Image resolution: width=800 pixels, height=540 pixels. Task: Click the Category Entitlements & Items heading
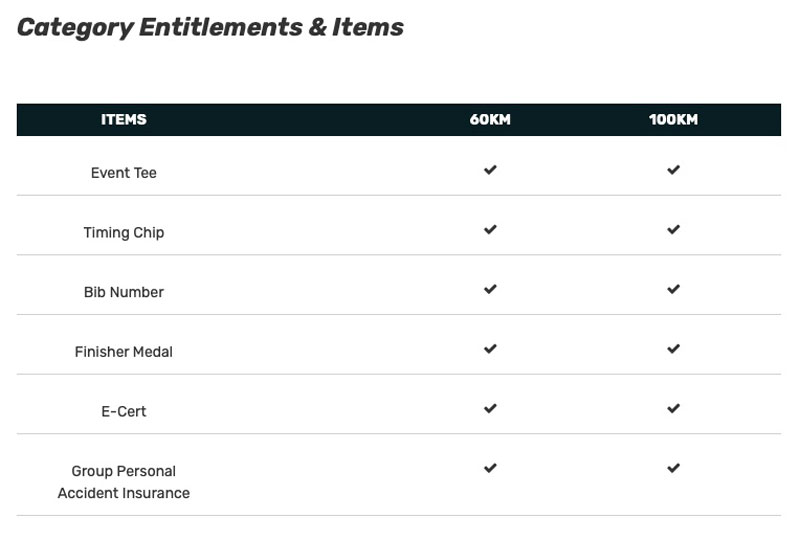click(x=210, y=27)
